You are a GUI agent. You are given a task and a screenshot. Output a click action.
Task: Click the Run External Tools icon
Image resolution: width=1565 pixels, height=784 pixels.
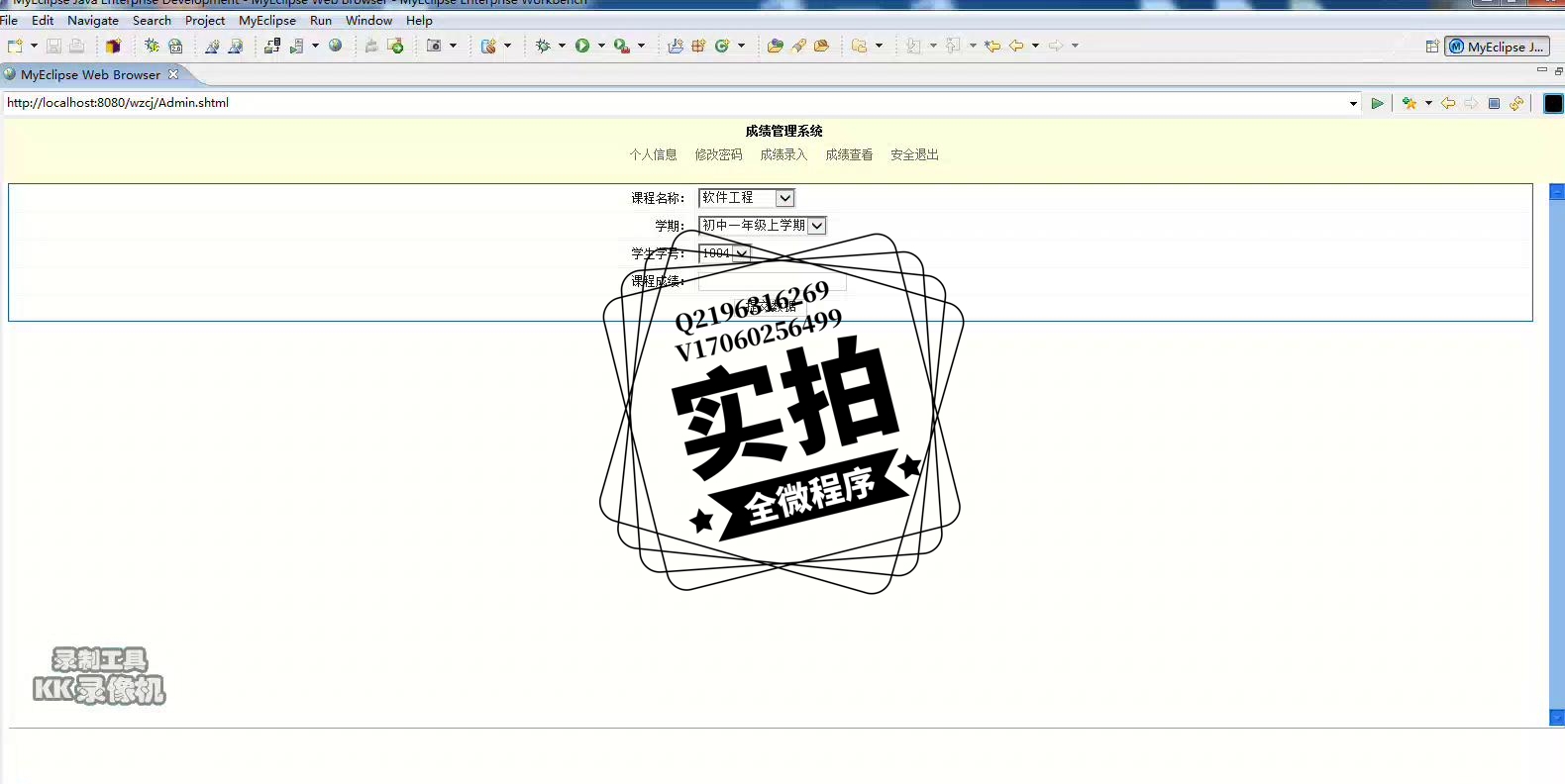pos(621,46)
